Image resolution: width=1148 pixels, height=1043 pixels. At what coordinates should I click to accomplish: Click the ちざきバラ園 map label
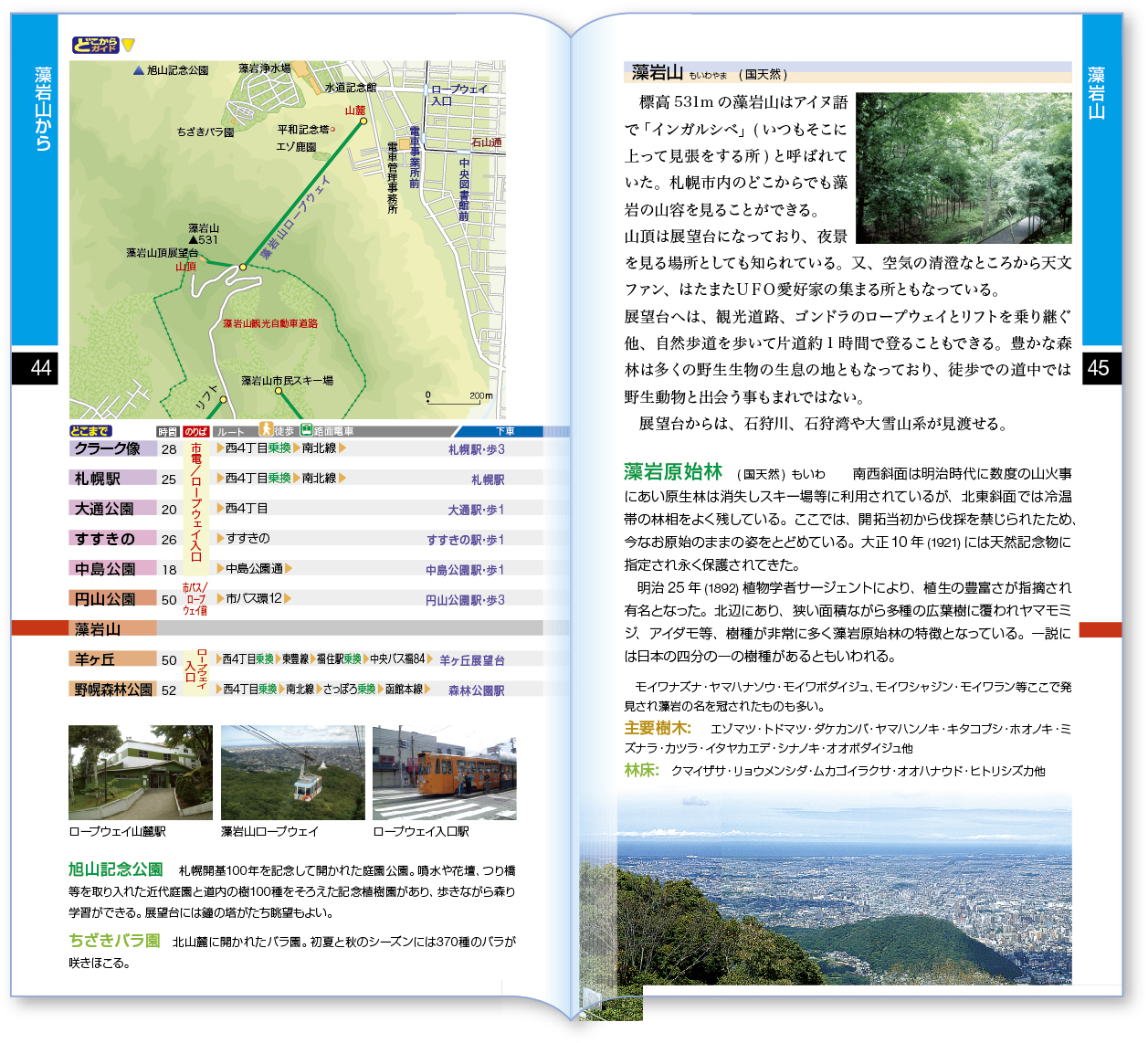click(205, 132)
